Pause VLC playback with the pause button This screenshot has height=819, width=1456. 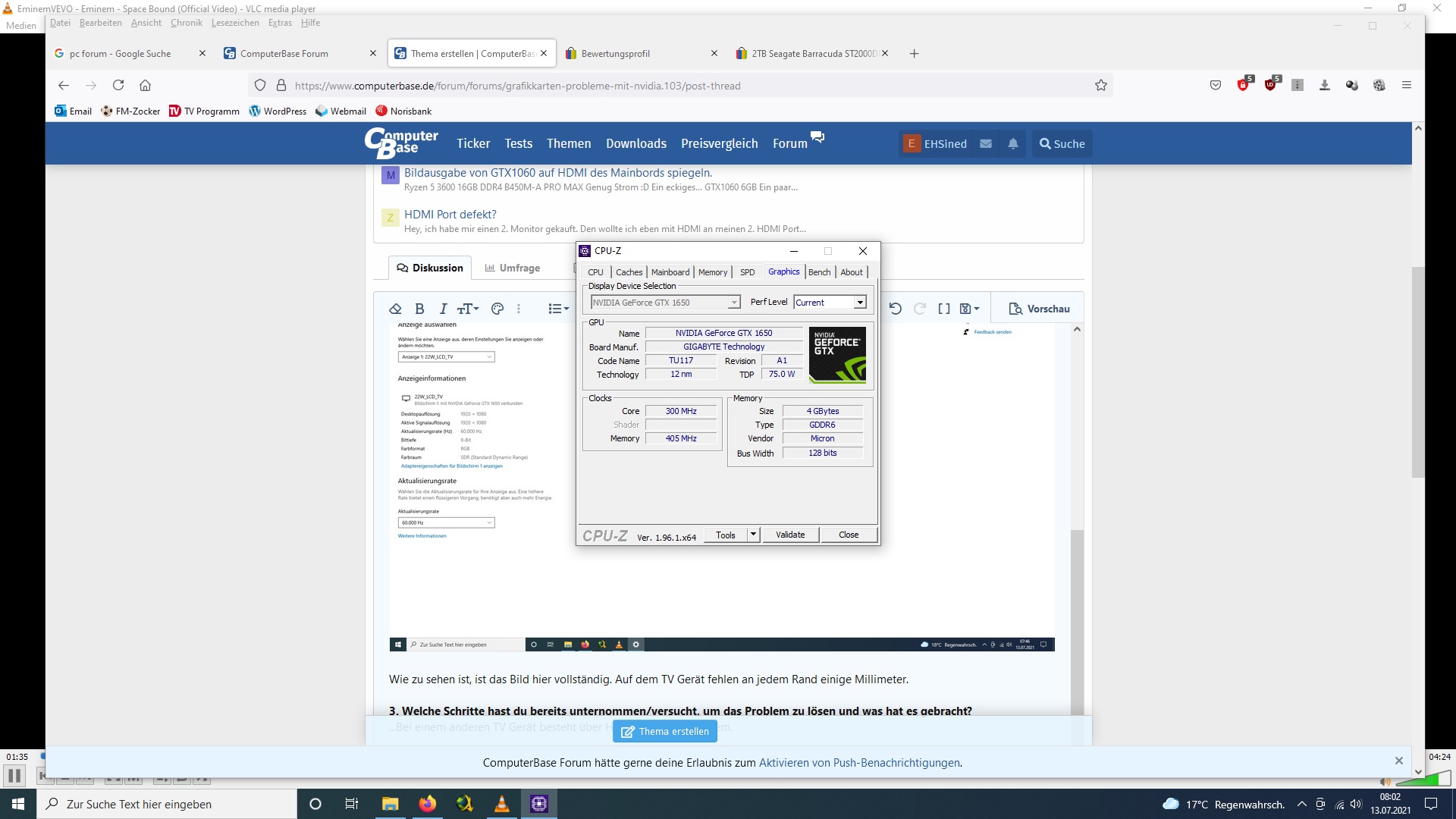[x=14, y=776]
